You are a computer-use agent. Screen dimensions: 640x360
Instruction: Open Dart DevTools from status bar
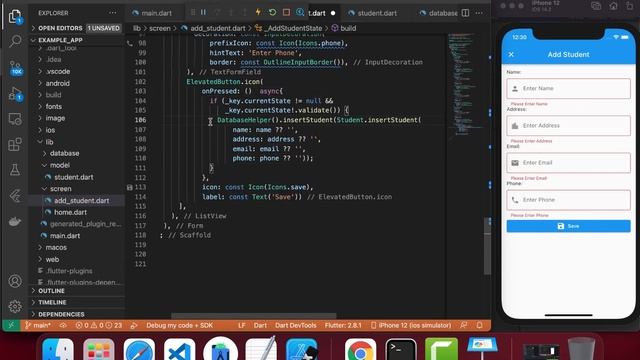point(296,325)
